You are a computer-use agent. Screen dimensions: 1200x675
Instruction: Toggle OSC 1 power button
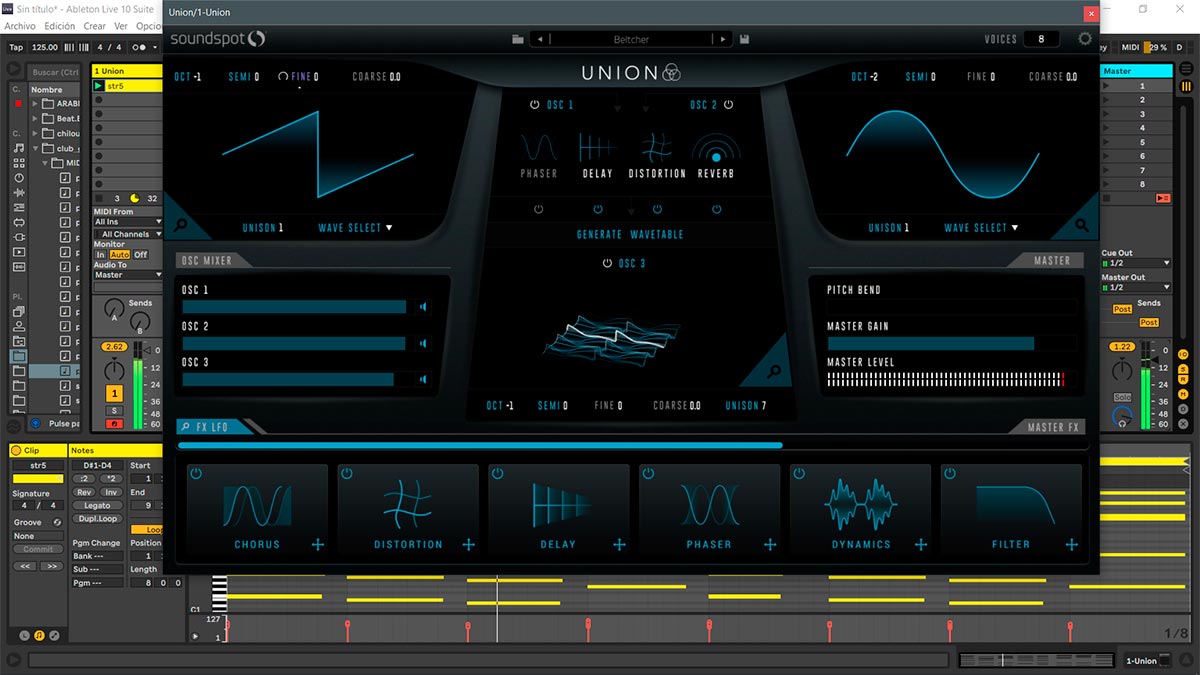tap(535, 105)
